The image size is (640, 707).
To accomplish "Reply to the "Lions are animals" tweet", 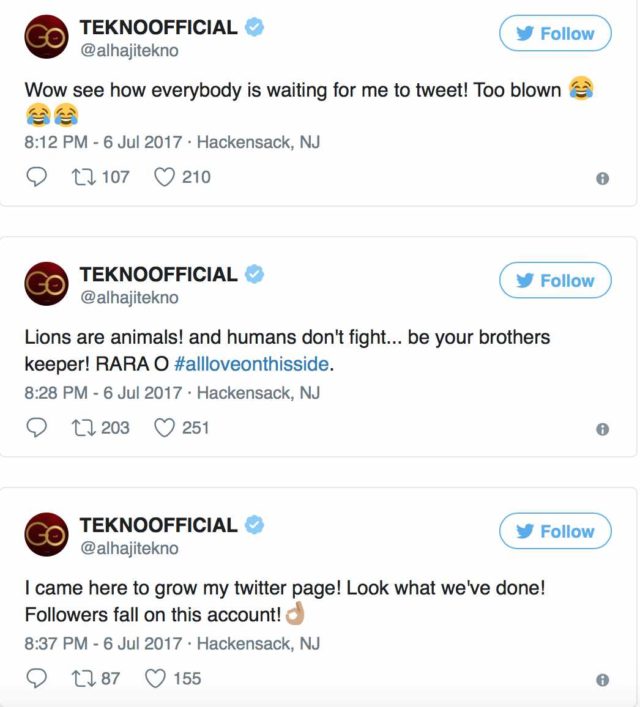I will pos(36,427).
